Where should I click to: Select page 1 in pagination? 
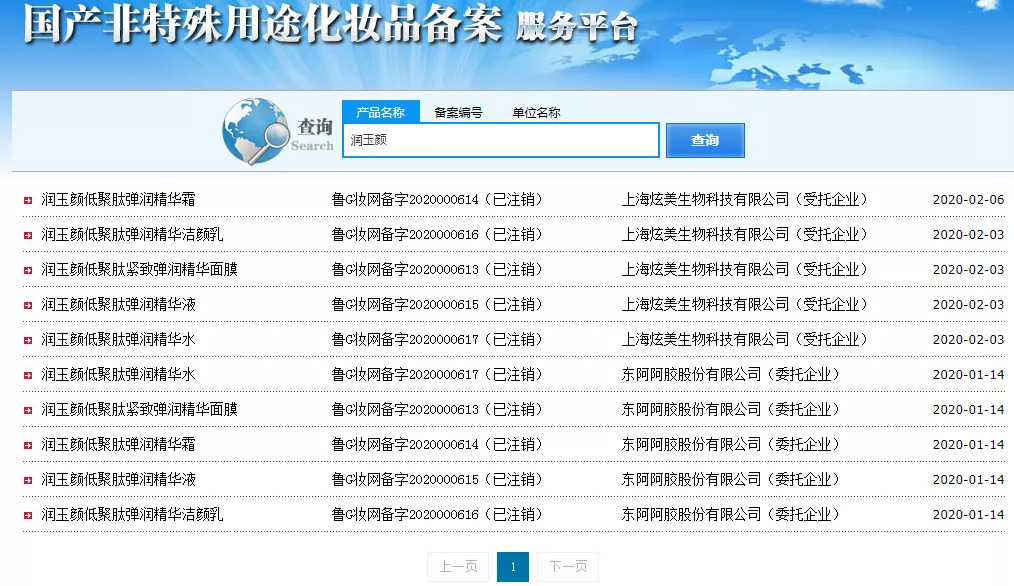[513, 567]
